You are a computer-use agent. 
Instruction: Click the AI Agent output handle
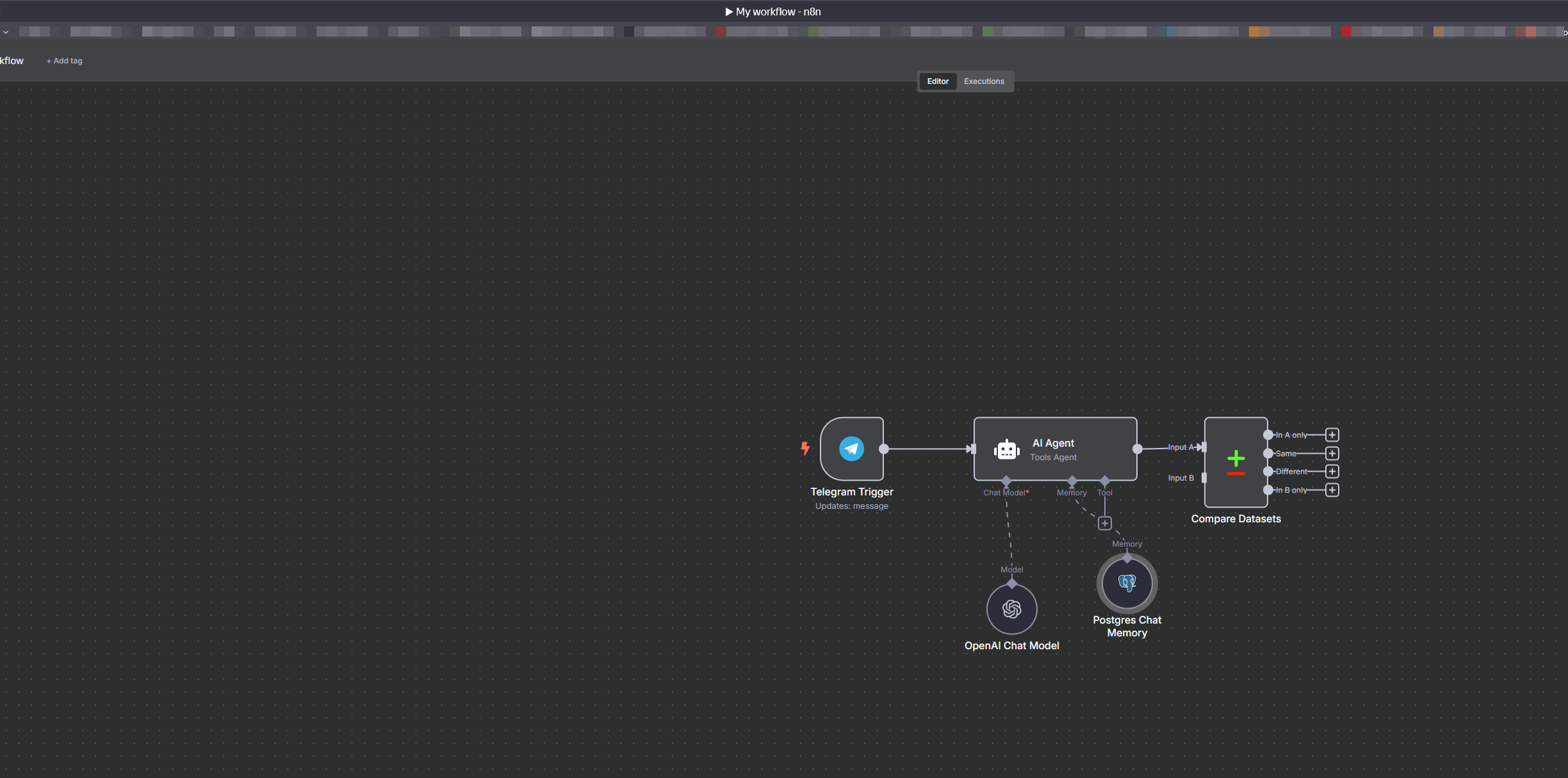(1138, 449)
